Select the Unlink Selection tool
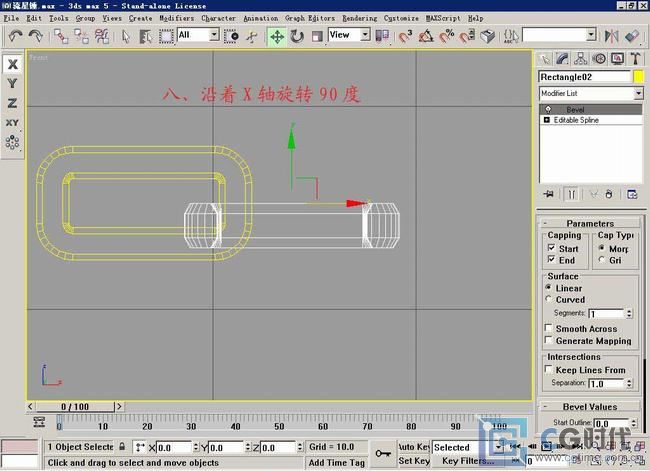The image size is (650, 471). (82, 36)
